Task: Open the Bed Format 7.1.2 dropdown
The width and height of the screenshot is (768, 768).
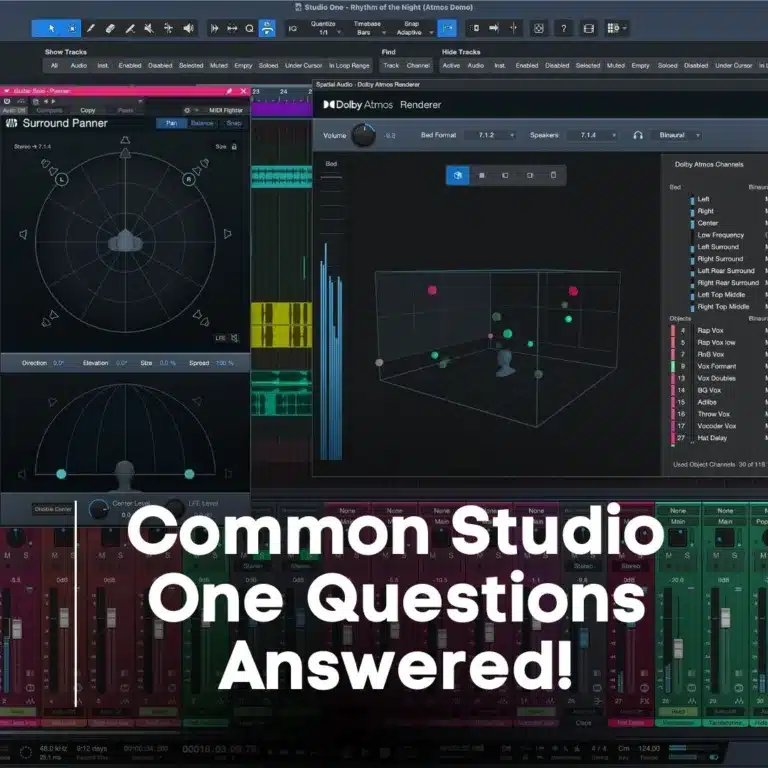Action: (490, 135)
